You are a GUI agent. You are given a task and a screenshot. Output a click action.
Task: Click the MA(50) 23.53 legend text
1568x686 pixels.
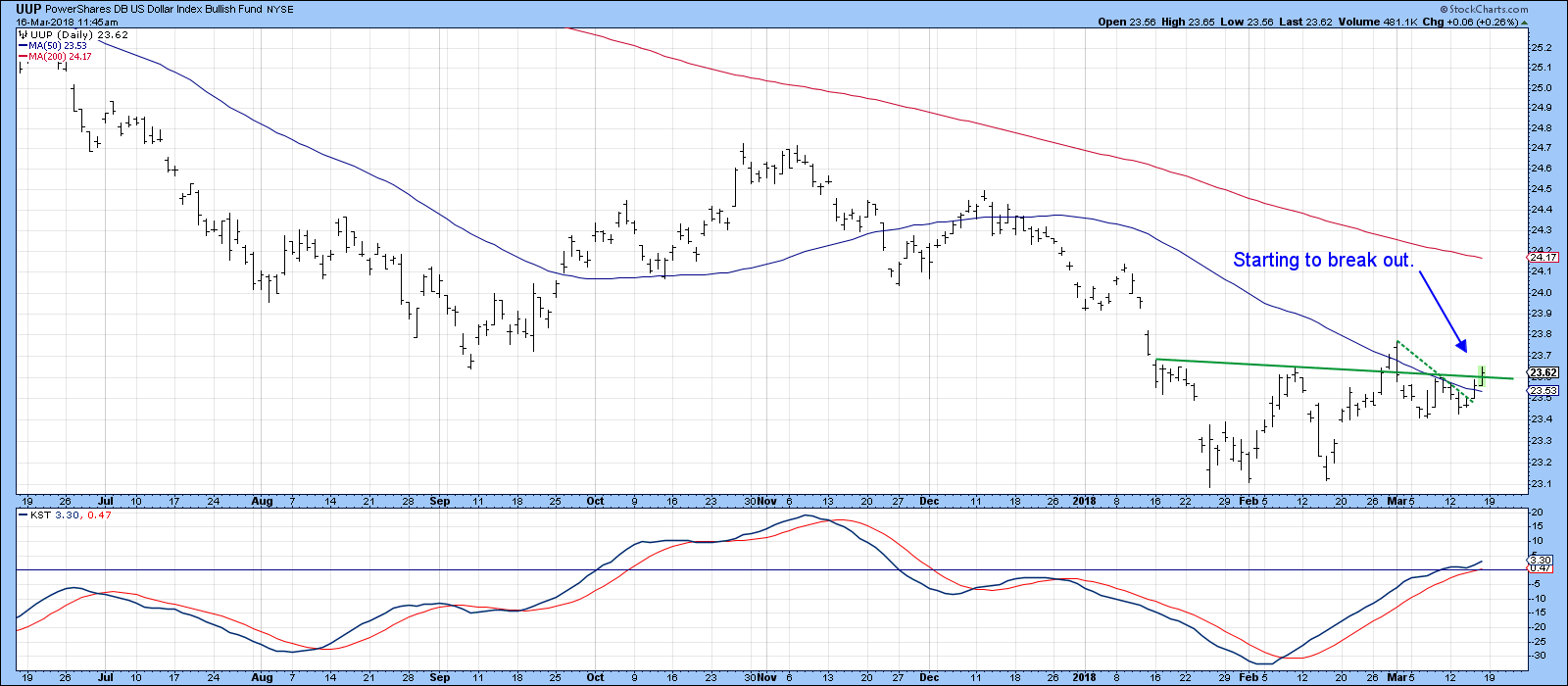(x=60, y=45)
